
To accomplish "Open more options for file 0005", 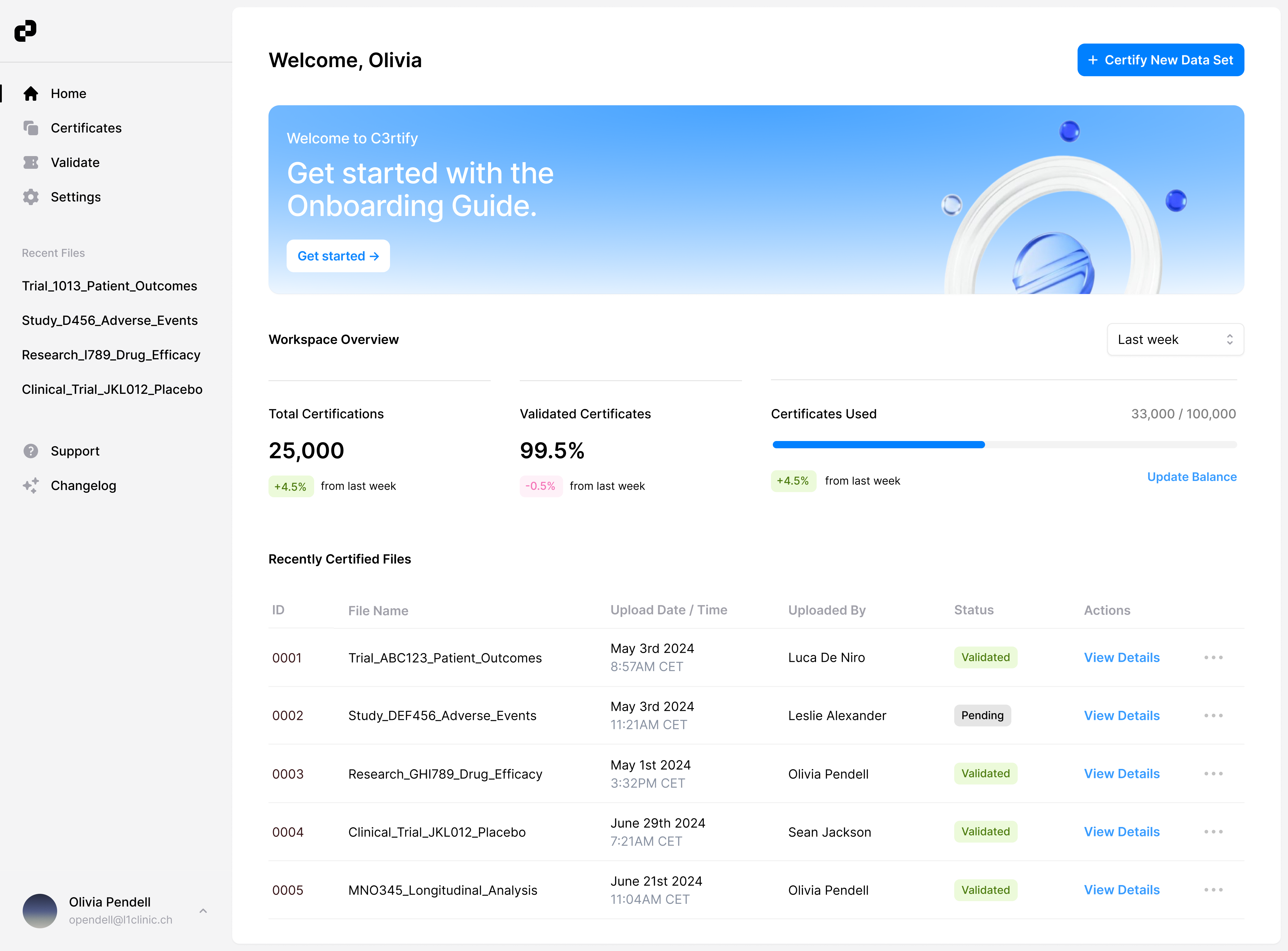I will coord(1213,890).
